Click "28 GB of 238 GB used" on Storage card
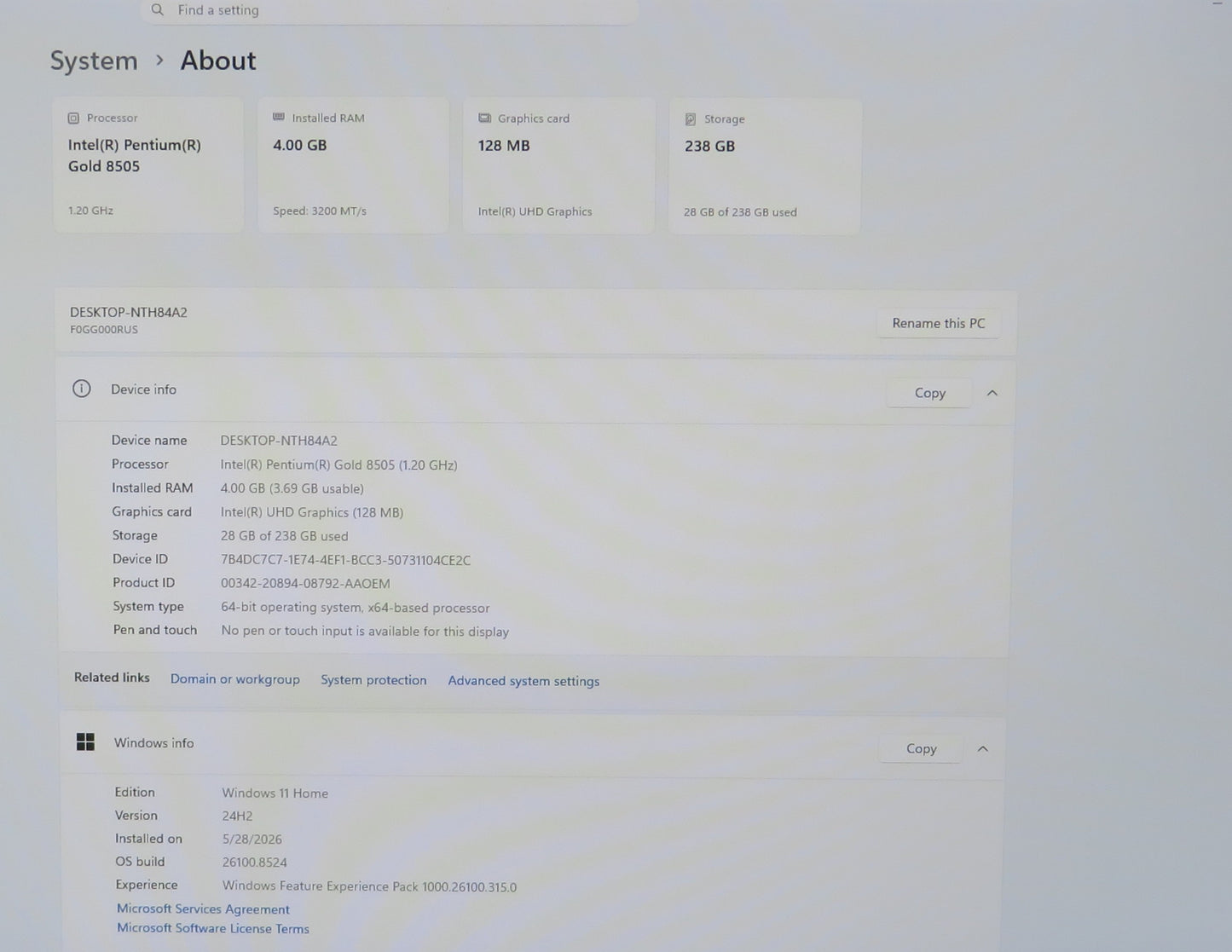This screenshot has width=1232, height=952. click(x=740, y=212)
